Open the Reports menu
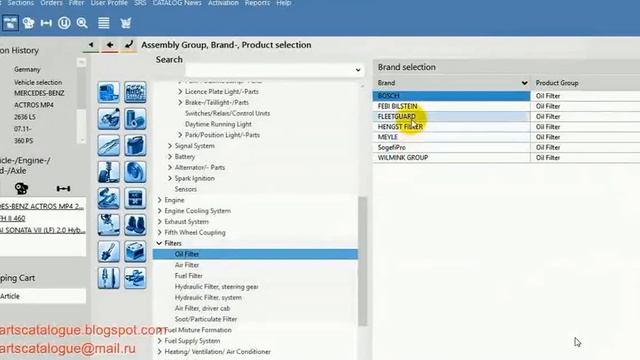 tap(257, 3)
